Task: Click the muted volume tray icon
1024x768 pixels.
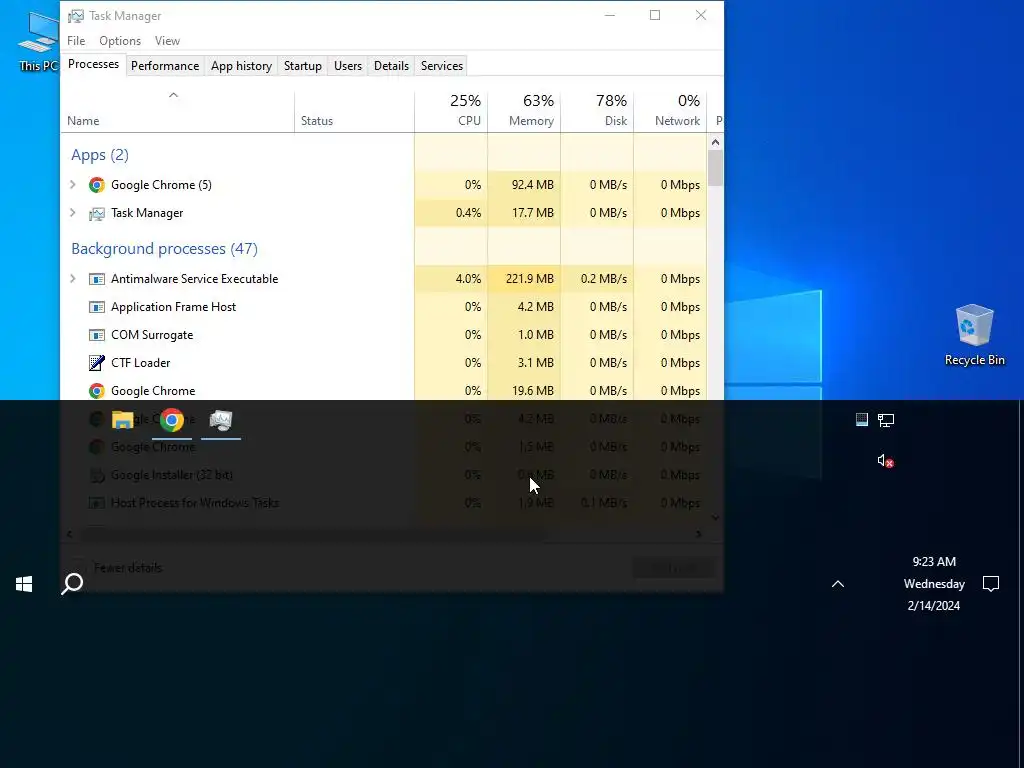Action: [886, 461]
